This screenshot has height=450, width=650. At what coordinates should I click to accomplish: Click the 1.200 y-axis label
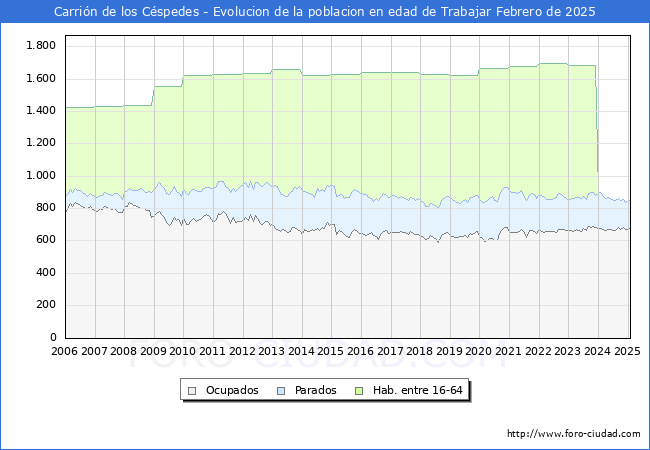tap(41, 143)
